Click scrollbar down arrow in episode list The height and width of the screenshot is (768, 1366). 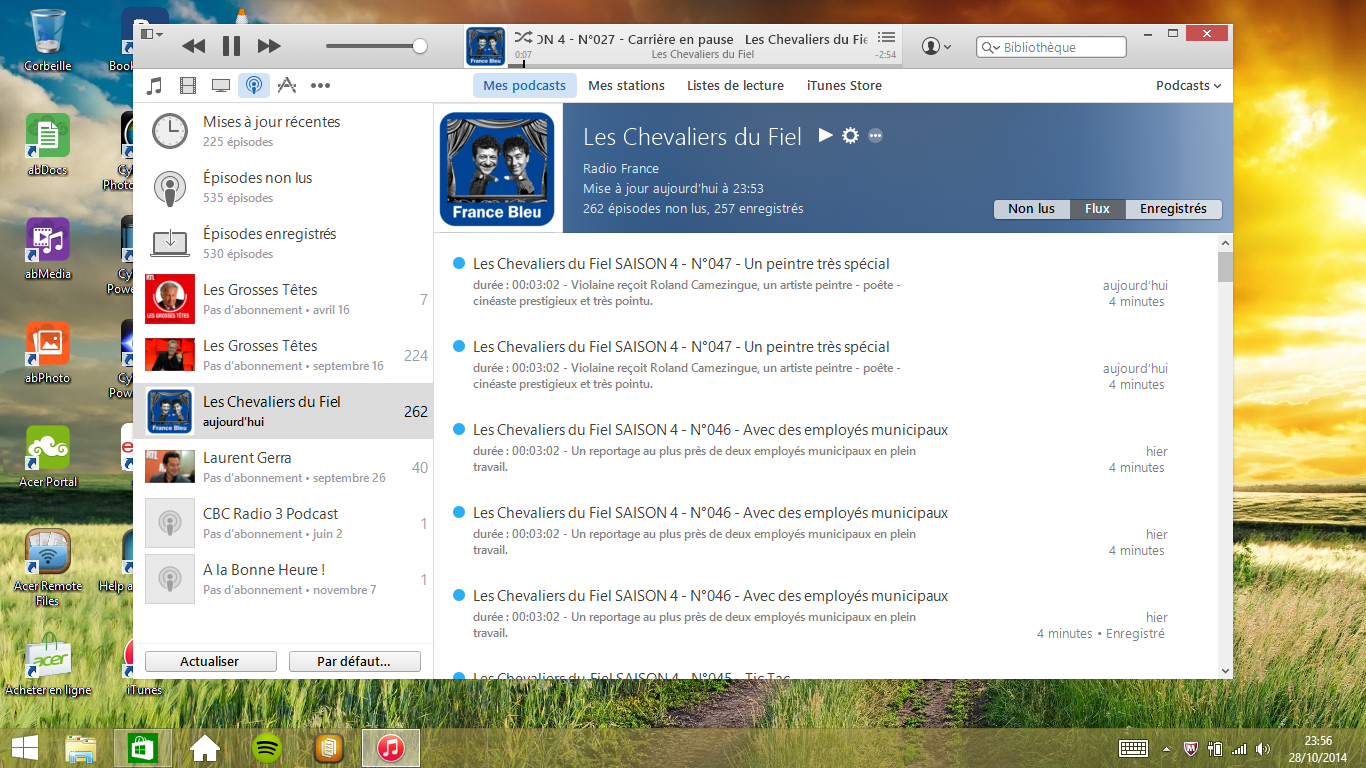click(1225, 671)
